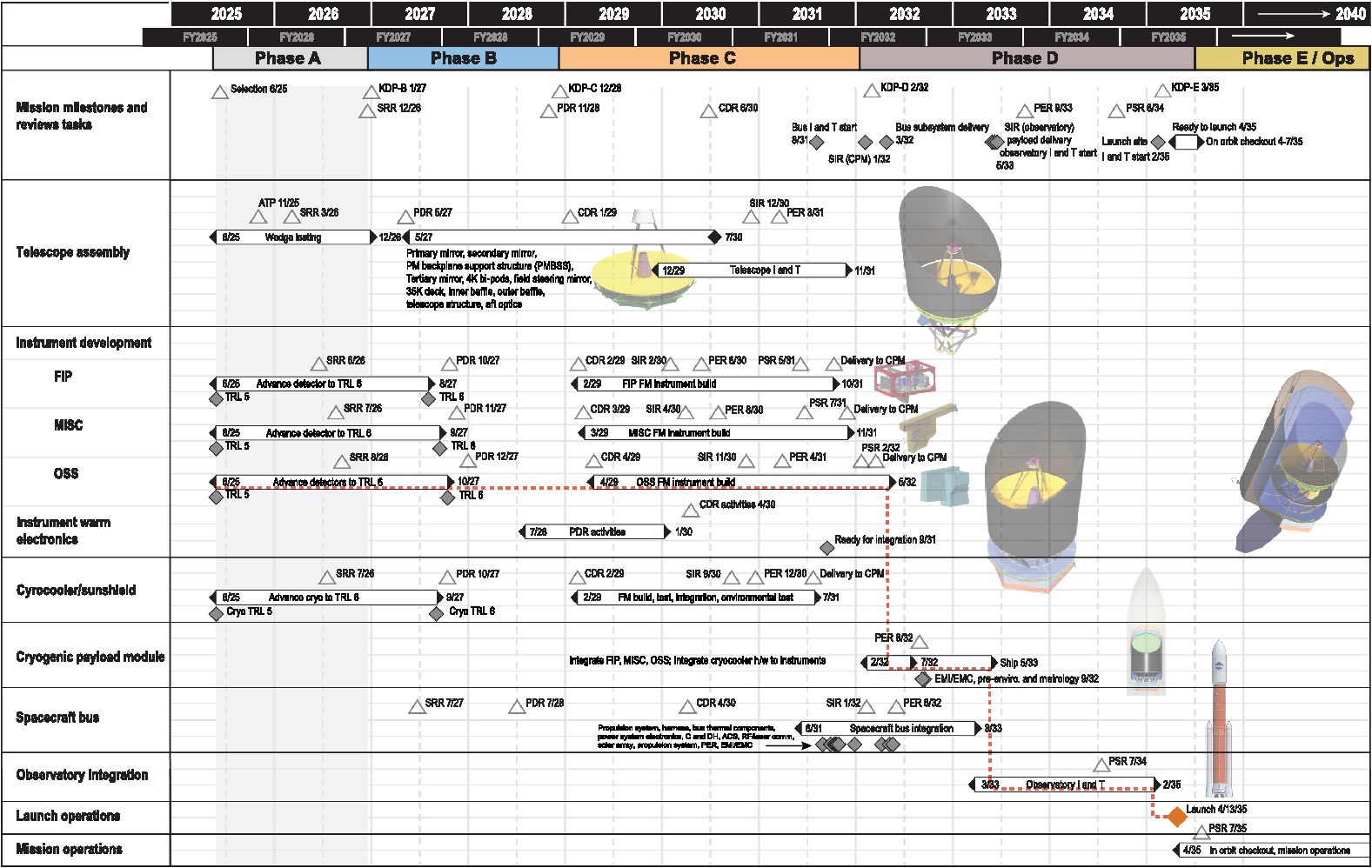
Task: Select the payload fairing image
Action: 1146,631
